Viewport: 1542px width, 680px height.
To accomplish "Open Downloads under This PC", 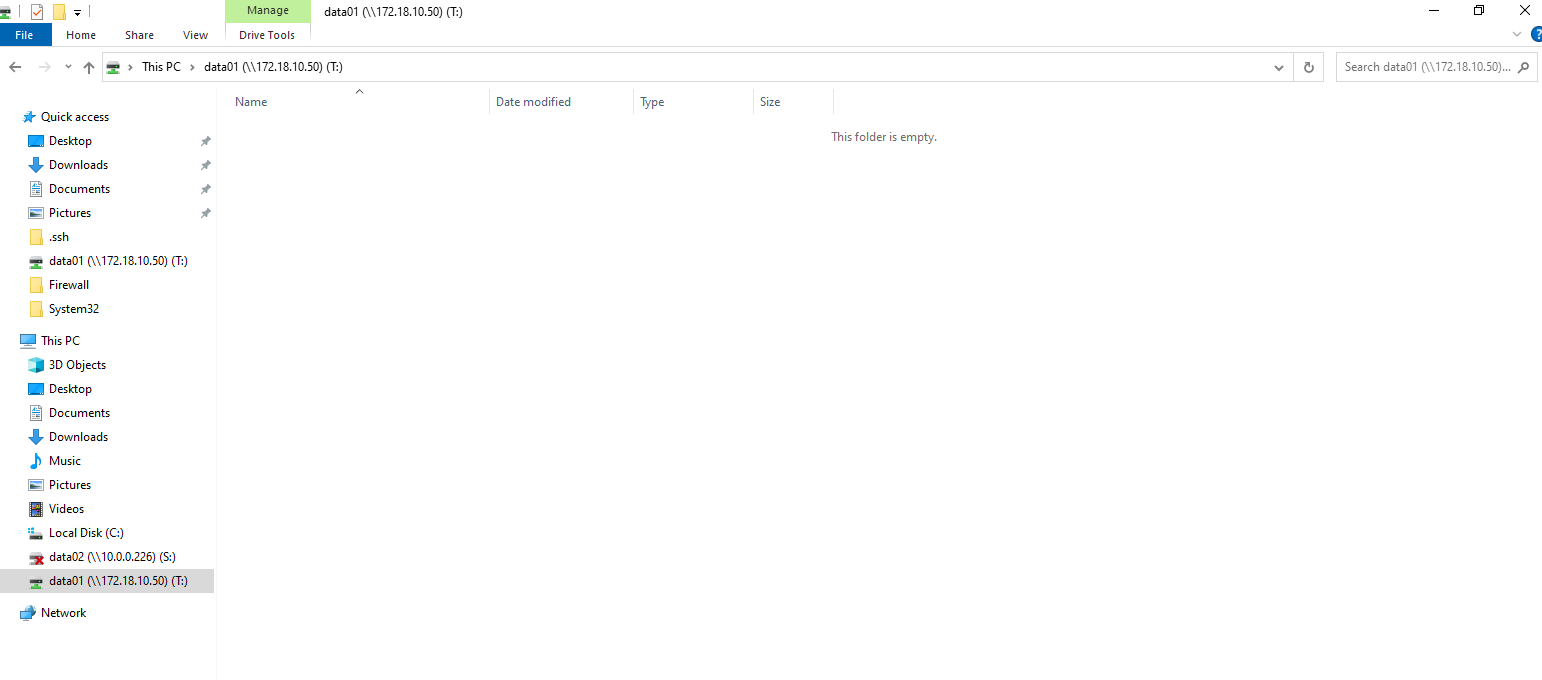I will (78, 437).
